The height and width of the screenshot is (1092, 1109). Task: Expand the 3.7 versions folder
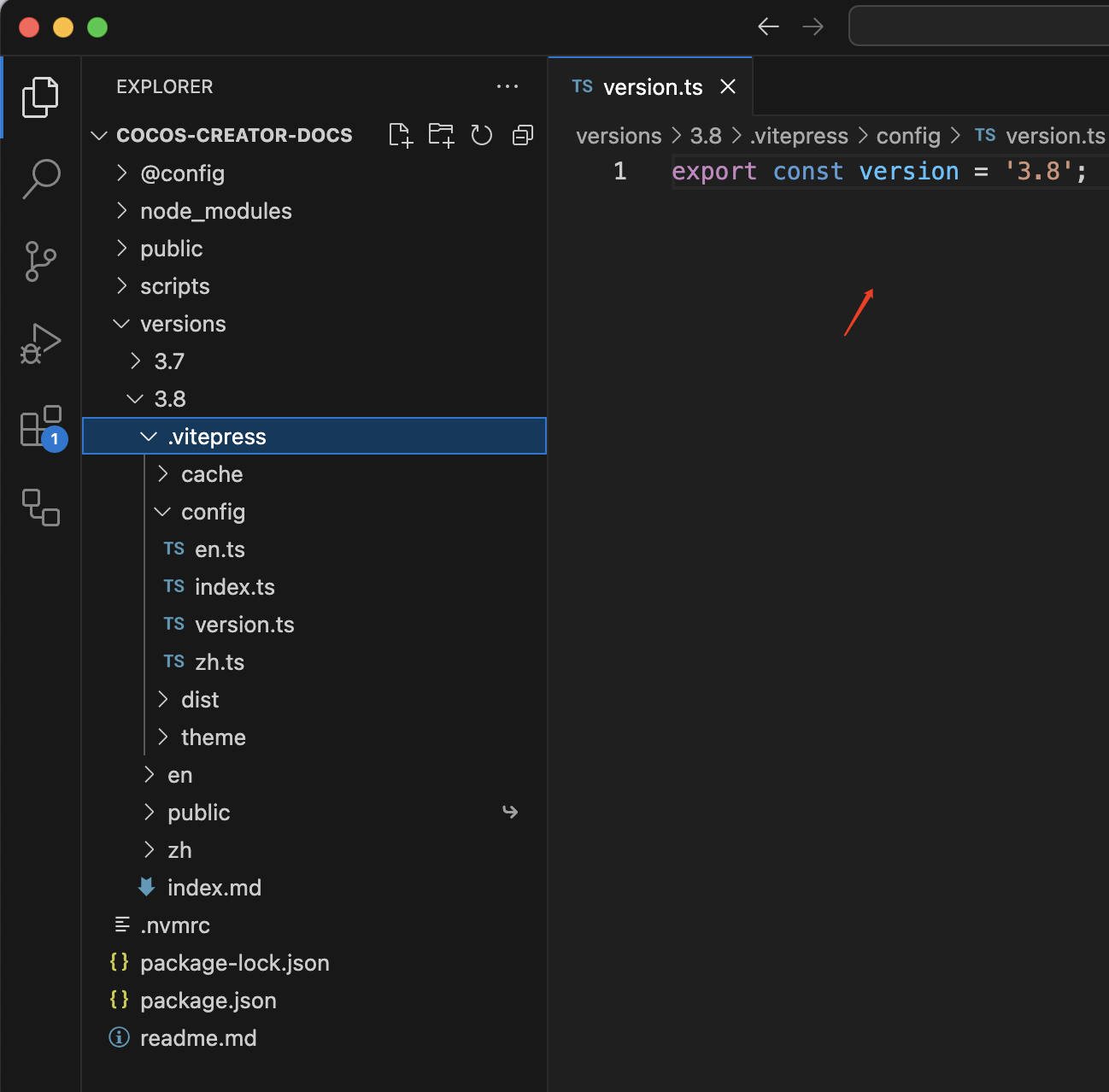tap(169, 361)
